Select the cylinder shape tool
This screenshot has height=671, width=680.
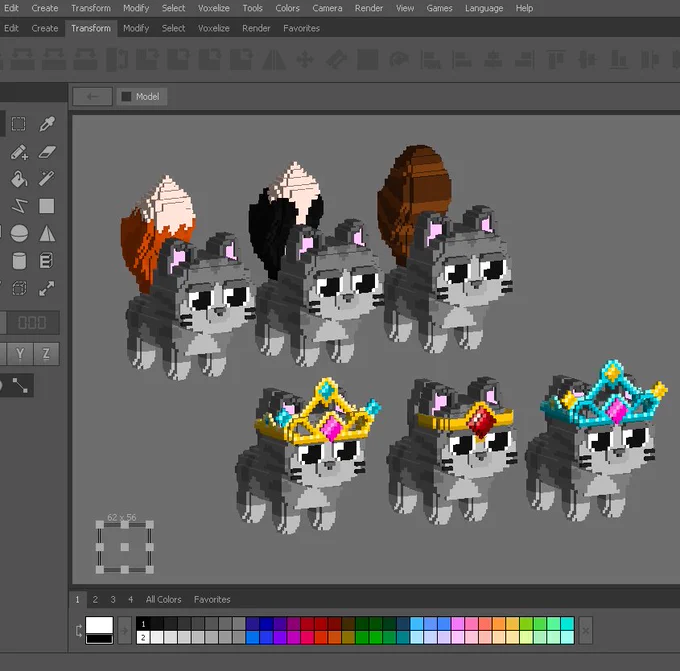click(19, 261)
